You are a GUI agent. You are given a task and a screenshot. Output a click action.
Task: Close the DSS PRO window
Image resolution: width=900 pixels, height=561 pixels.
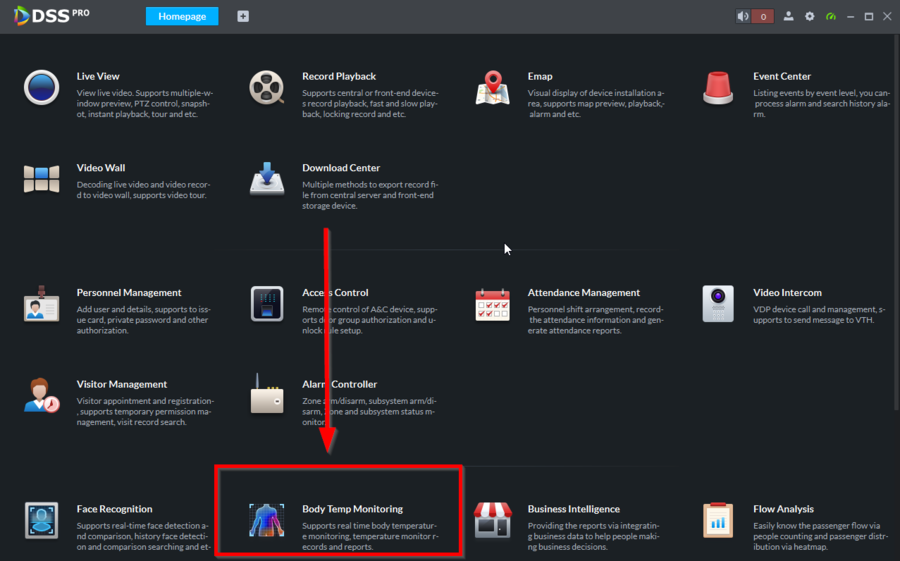pos(887,16)
